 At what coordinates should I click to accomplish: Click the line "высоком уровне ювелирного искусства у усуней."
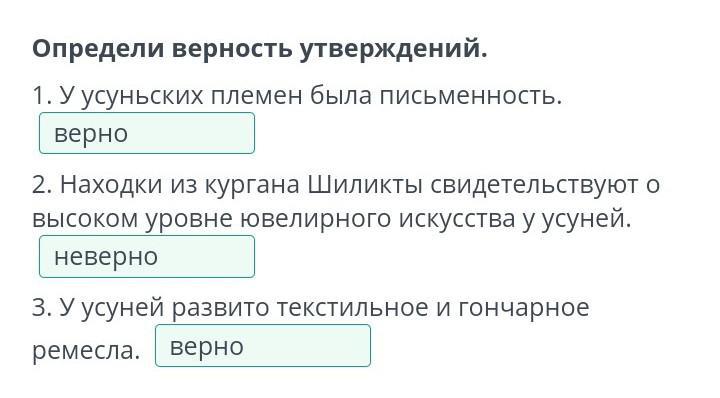332,219
